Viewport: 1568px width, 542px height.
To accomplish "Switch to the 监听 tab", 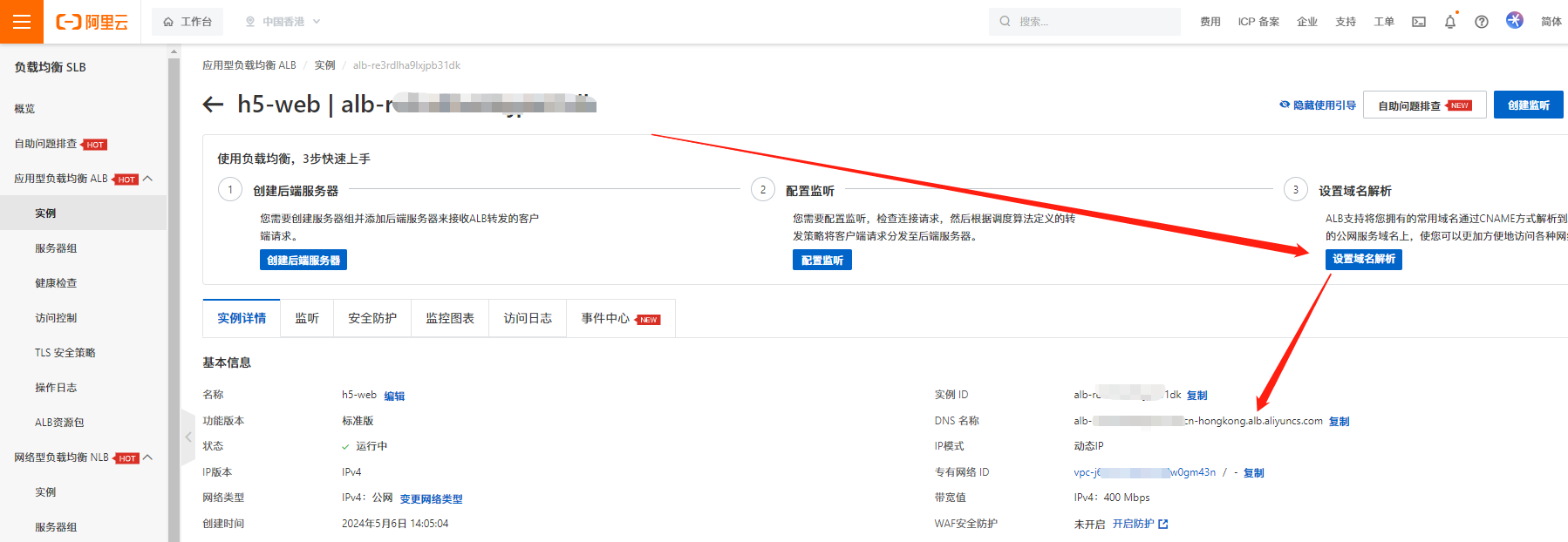I will click(x=307, y=318).
